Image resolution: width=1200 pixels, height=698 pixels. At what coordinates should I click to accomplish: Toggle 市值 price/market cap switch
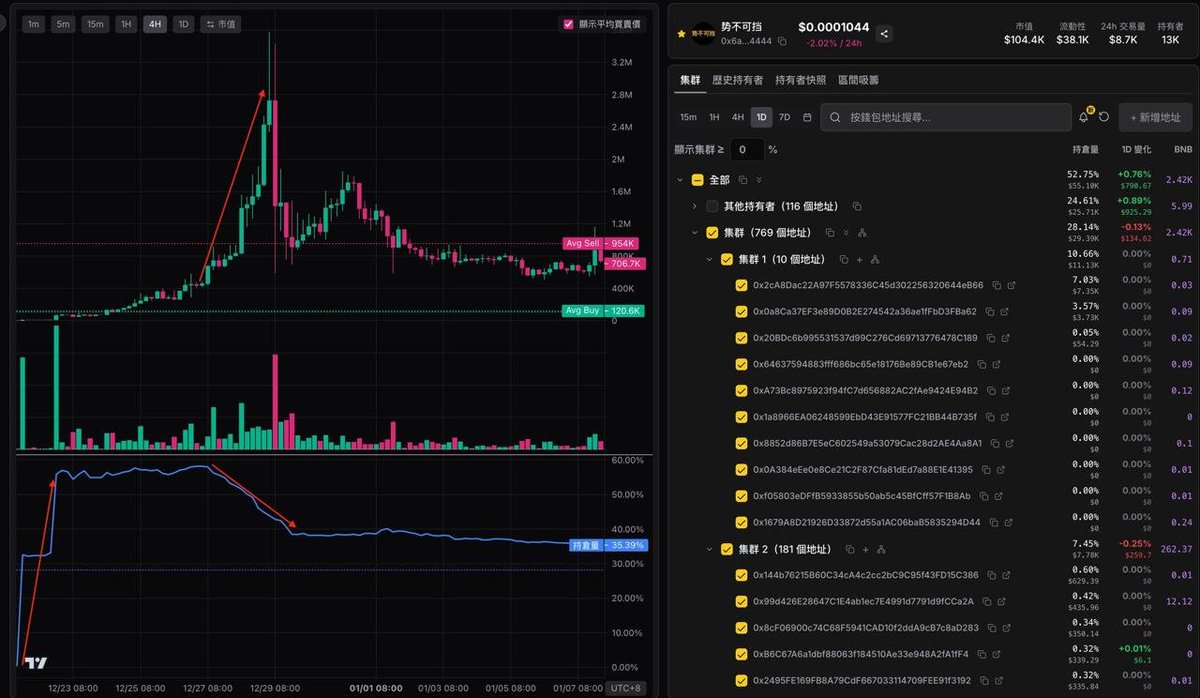click(221, 24)
